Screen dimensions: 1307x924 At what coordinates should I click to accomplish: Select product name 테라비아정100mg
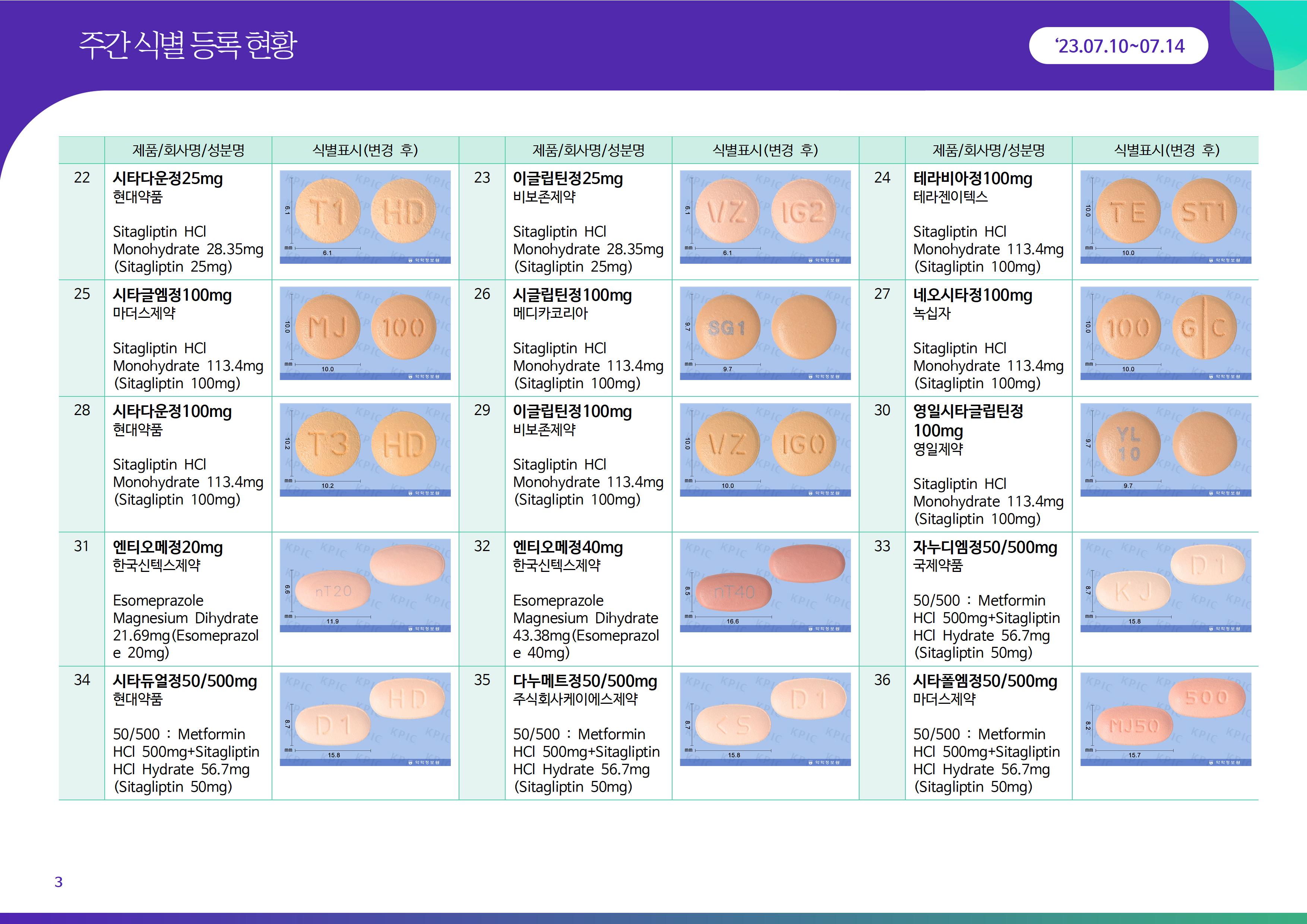[972, 179]
